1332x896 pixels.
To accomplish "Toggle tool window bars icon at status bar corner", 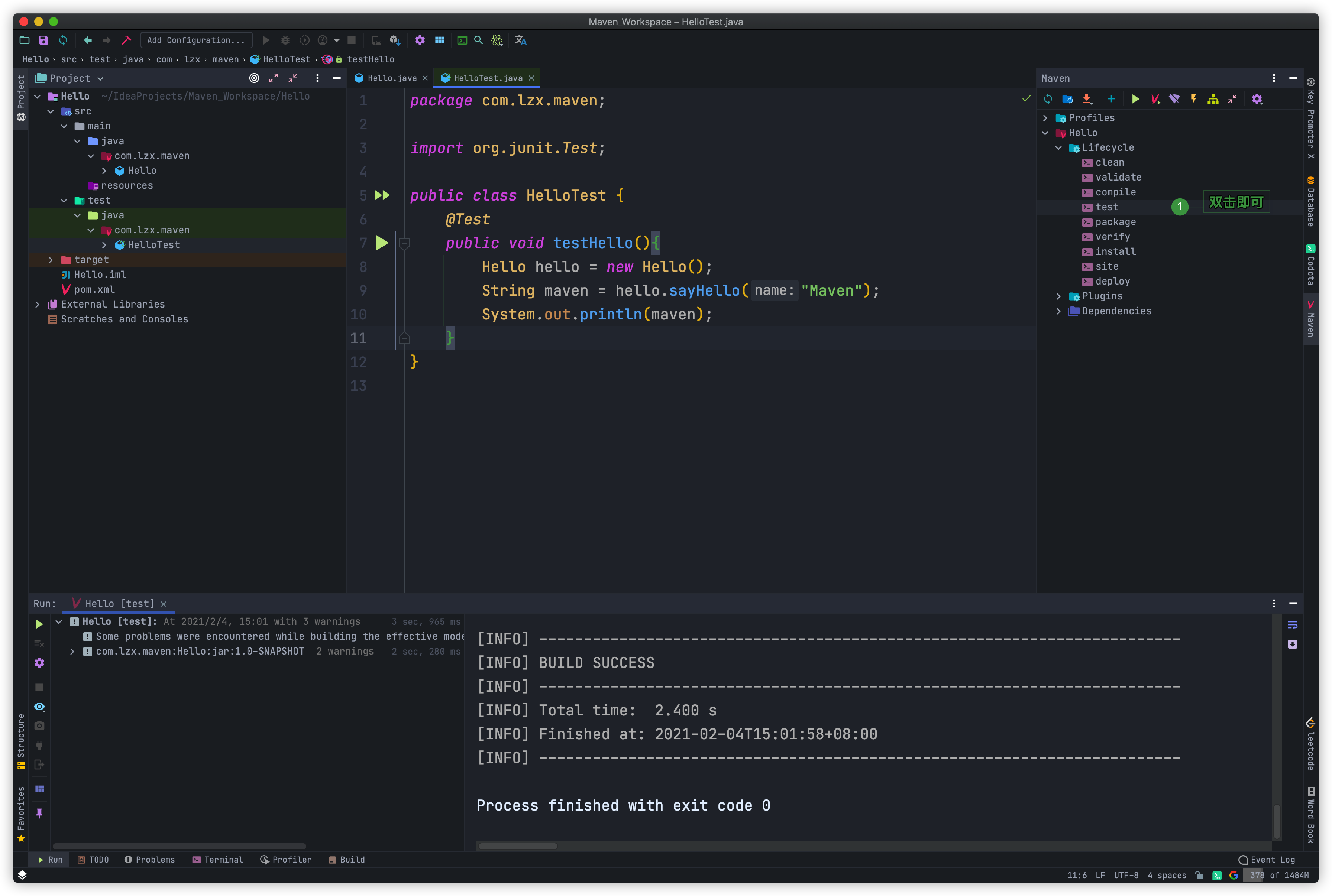I will pyautogui.click(x=22, y=875).
